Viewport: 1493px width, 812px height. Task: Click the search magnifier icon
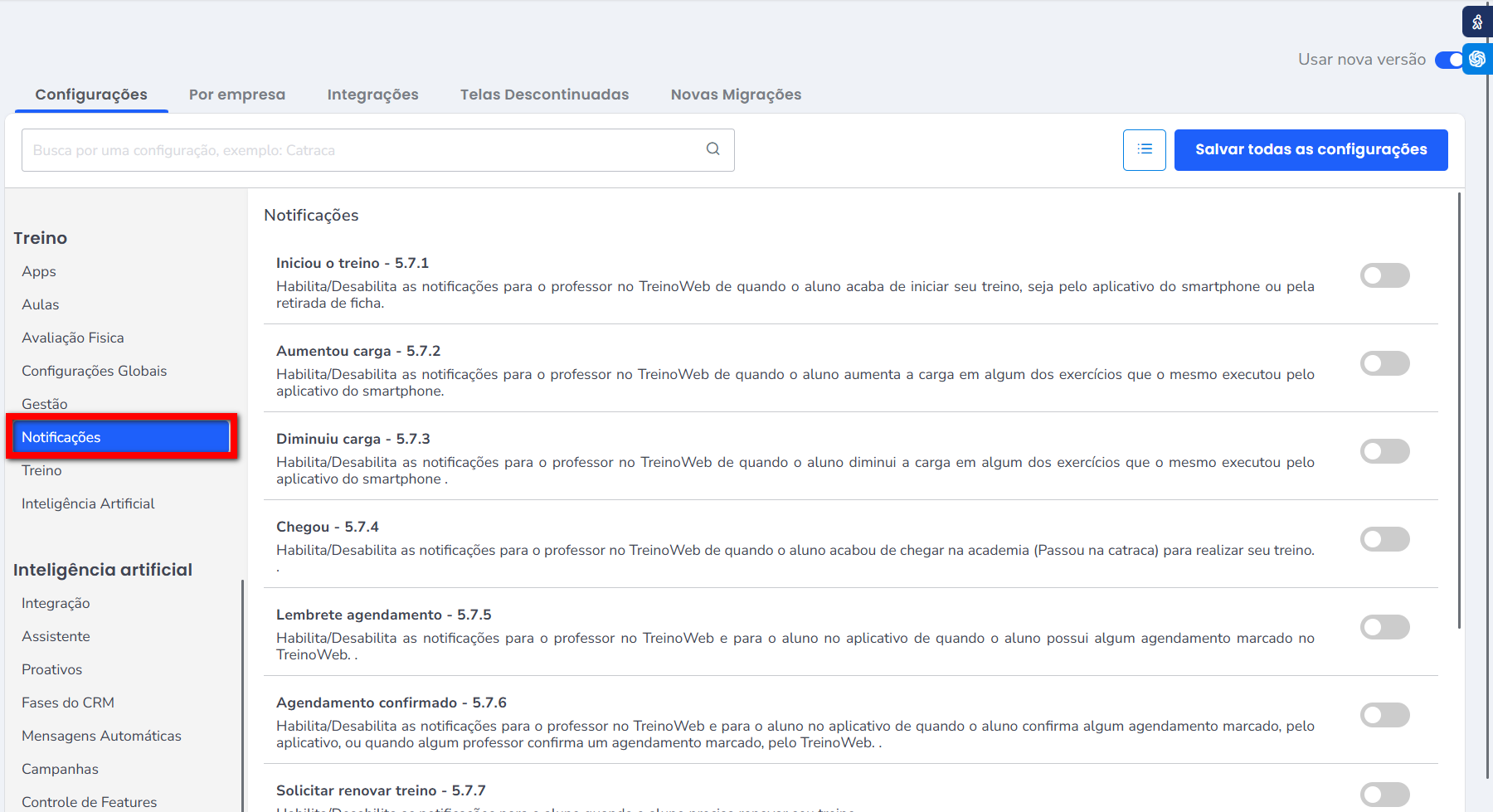[x=712, y=149]
